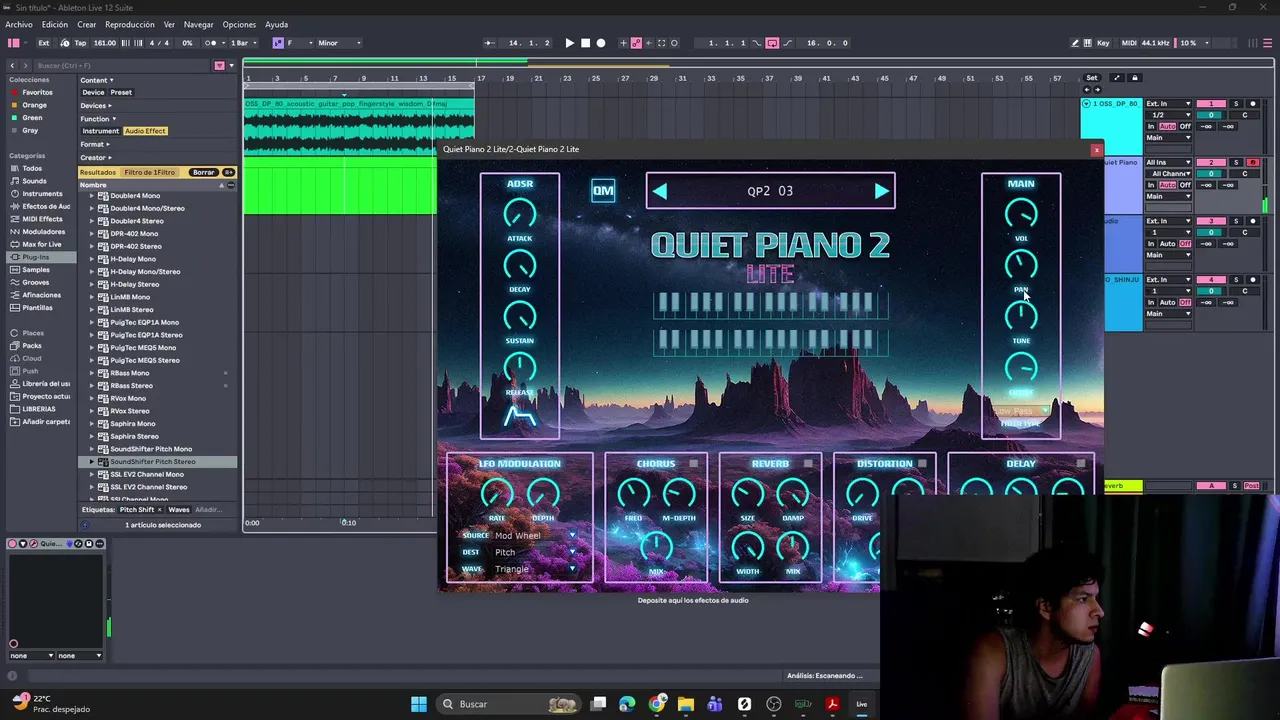Image resolution: width=1280 pixels, height=720 pixels.
Task: Click the Set locator button
Action: click(1092, 78)
